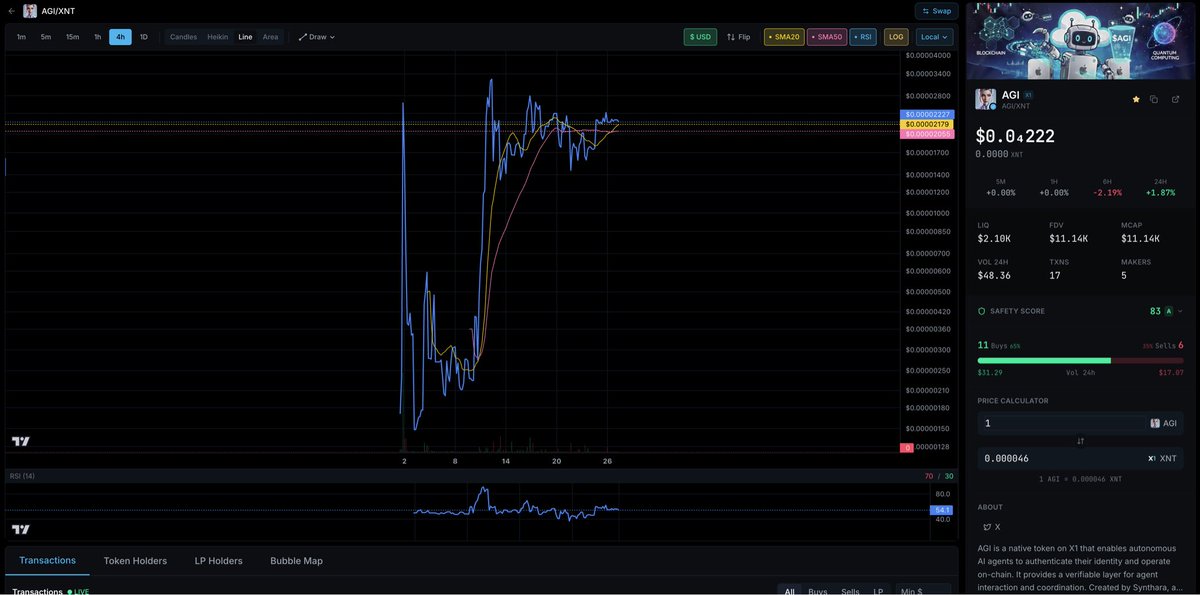Image resolution: width=1200 pixels, height=595 pixels.
Task: Toggle the SMA20 indicator
Action: (x=784, y=37)
